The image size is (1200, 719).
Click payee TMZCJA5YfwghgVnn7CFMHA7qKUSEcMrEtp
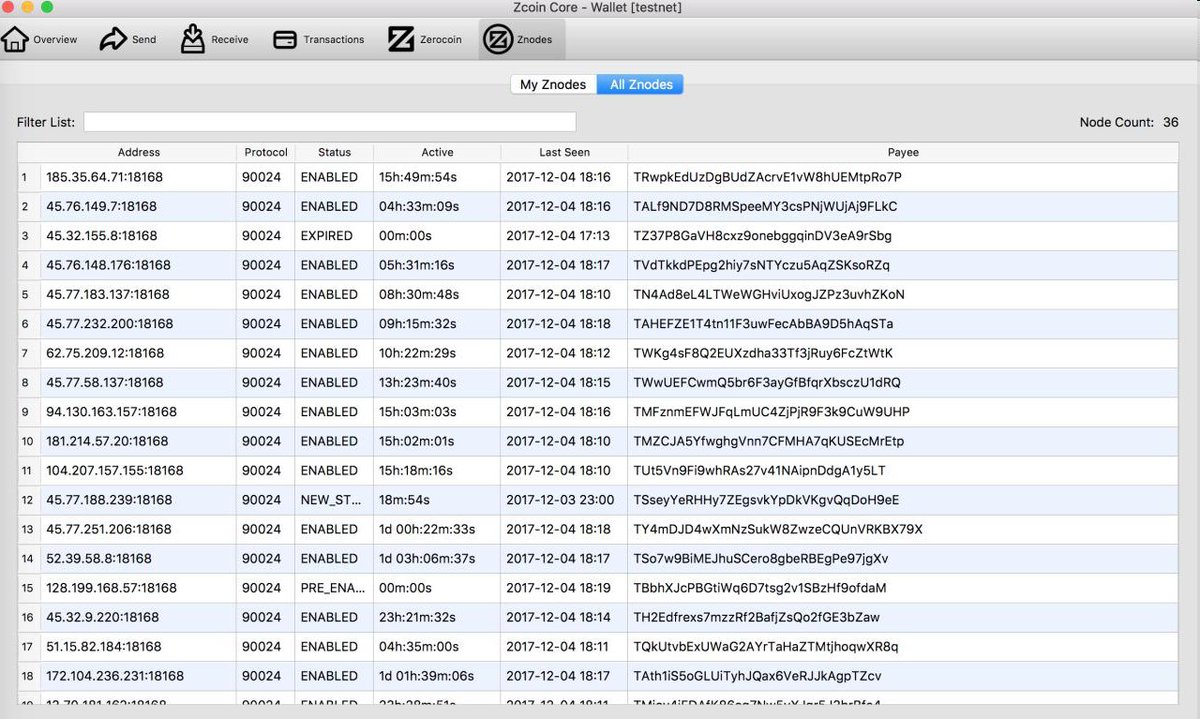(x=768, y=441)
